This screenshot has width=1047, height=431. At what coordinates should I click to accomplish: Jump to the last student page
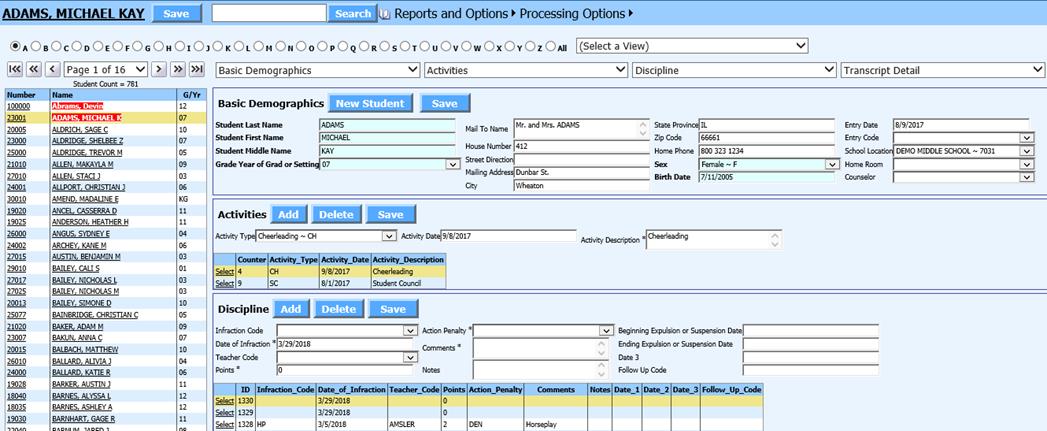tap(198, 69)
